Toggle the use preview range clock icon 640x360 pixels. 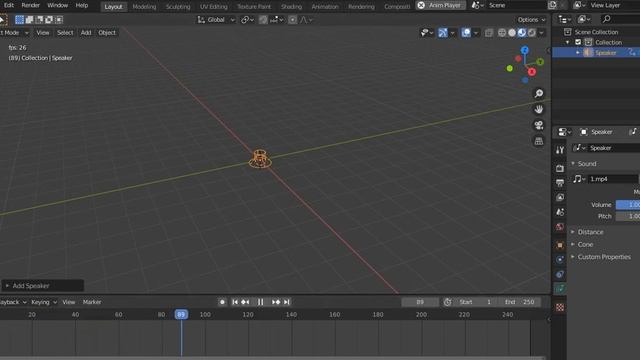pos(448,302)
